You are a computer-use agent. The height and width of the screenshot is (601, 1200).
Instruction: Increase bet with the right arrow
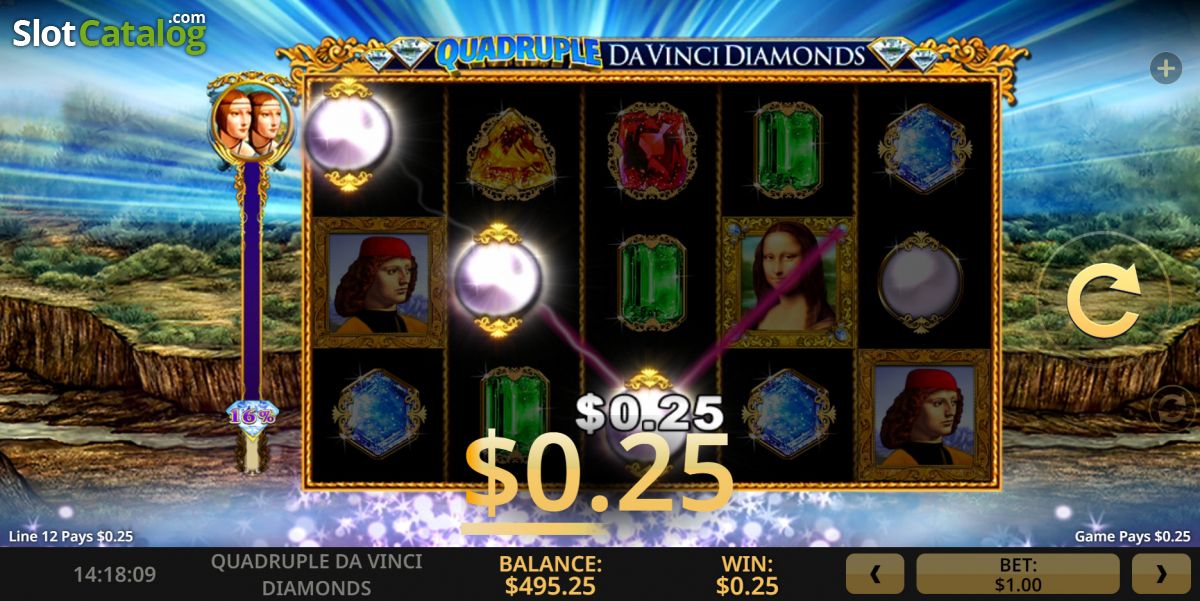[1161, 574]
